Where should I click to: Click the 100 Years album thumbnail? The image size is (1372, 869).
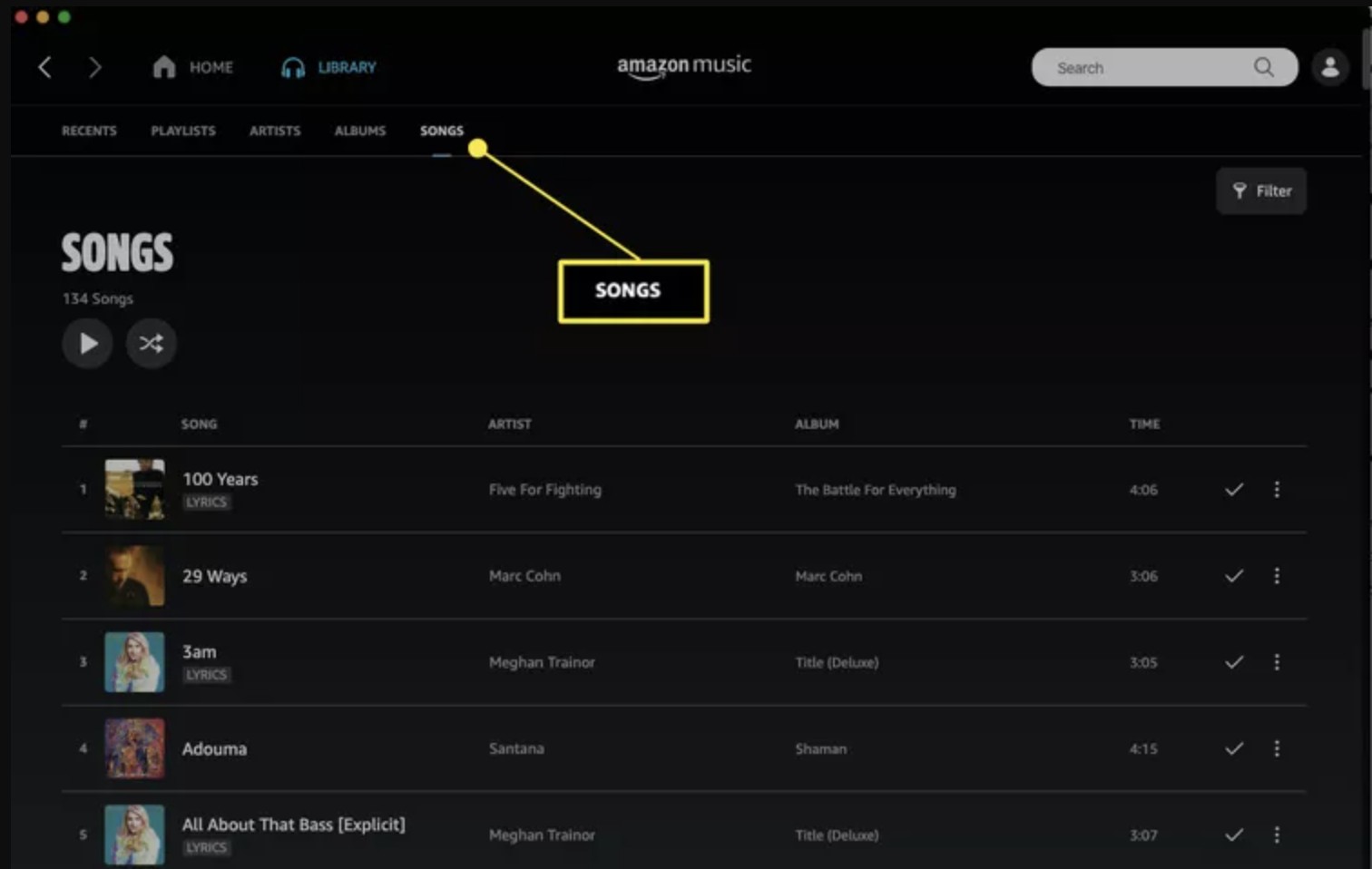(x=134, y=489)
